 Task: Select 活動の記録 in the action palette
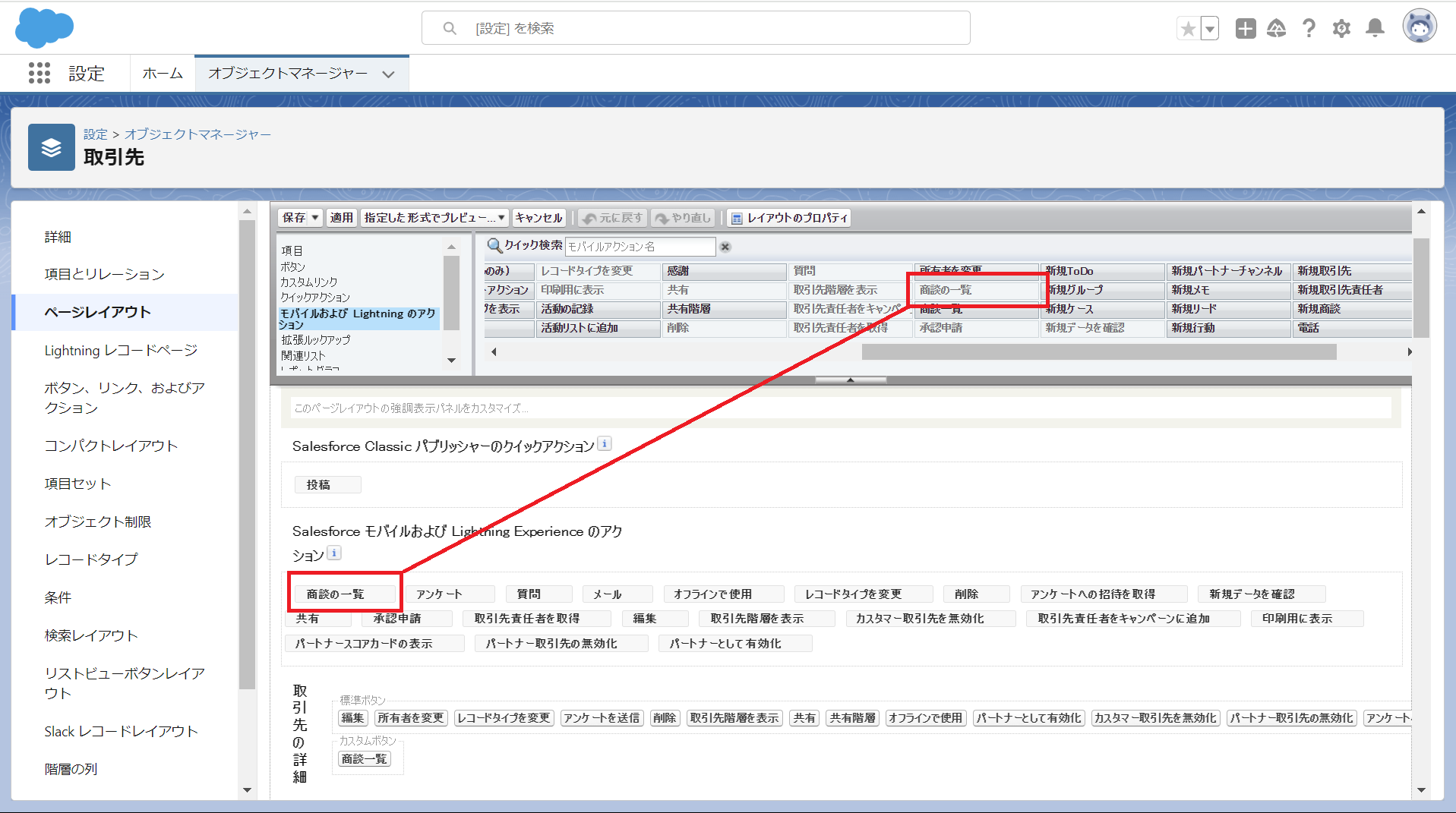point(599,309)
